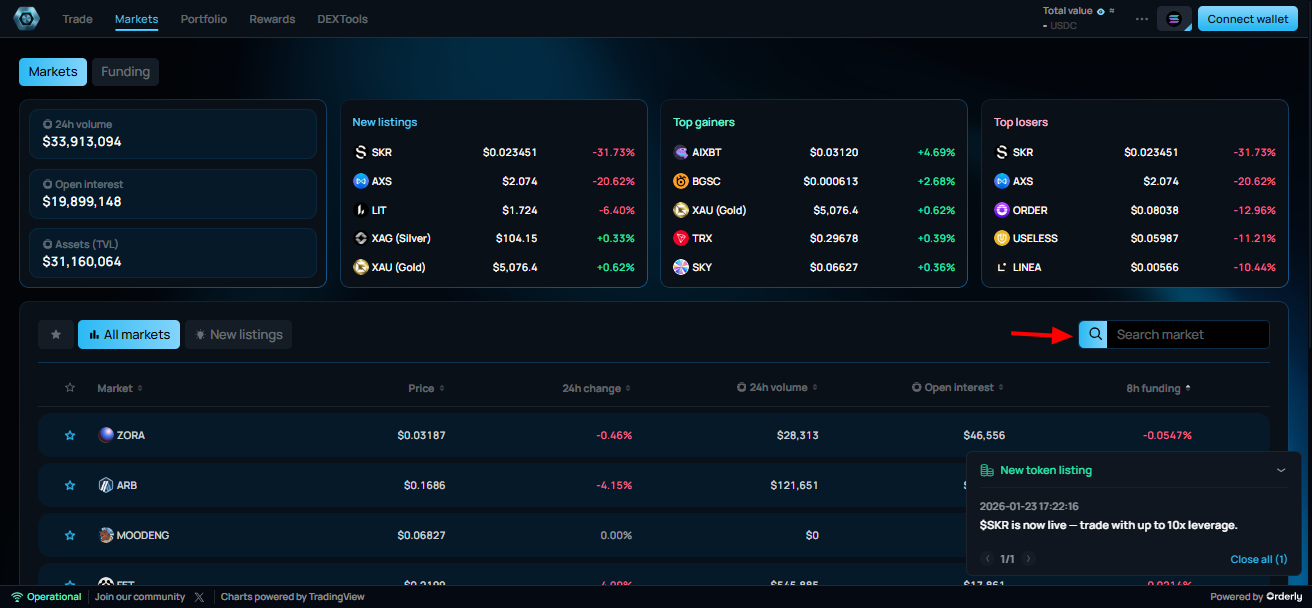Click the XAU (Gold) icon in New listings
Image resolution: width=1312 pixels, height=608 pixels.
(361, 268)
